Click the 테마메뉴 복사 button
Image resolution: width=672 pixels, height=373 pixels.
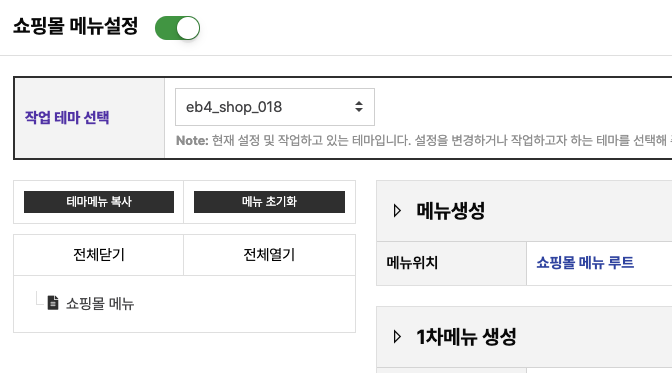click(99, 202)
